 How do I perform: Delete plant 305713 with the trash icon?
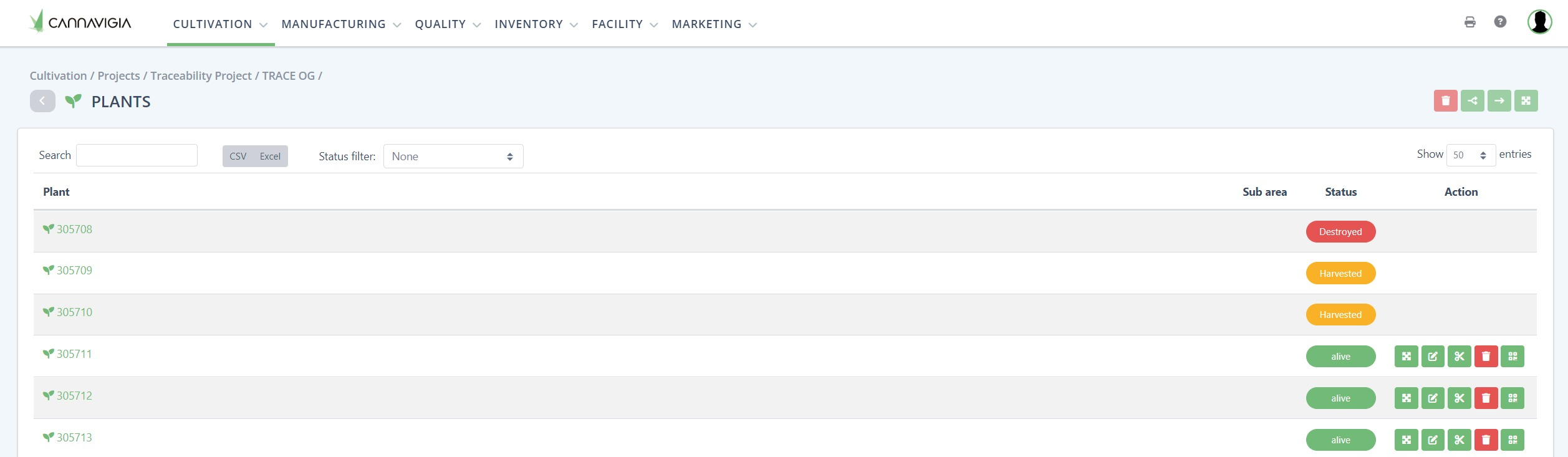click(1486, 440)
